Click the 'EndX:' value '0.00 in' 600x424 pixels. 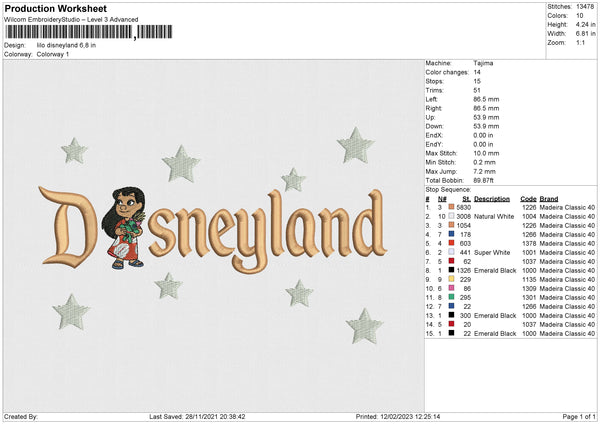483,135
